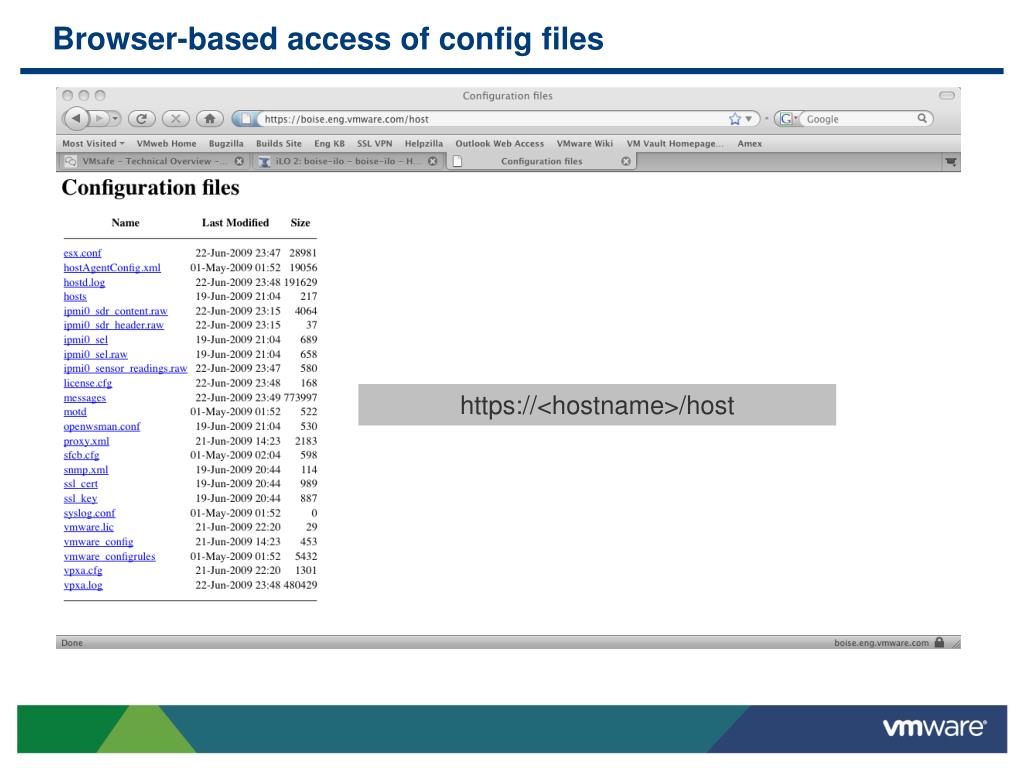This screenshot has width=1024, height=768.
Task: Open the hostAgentConfig.xml link
Action: tap(112, 268)
